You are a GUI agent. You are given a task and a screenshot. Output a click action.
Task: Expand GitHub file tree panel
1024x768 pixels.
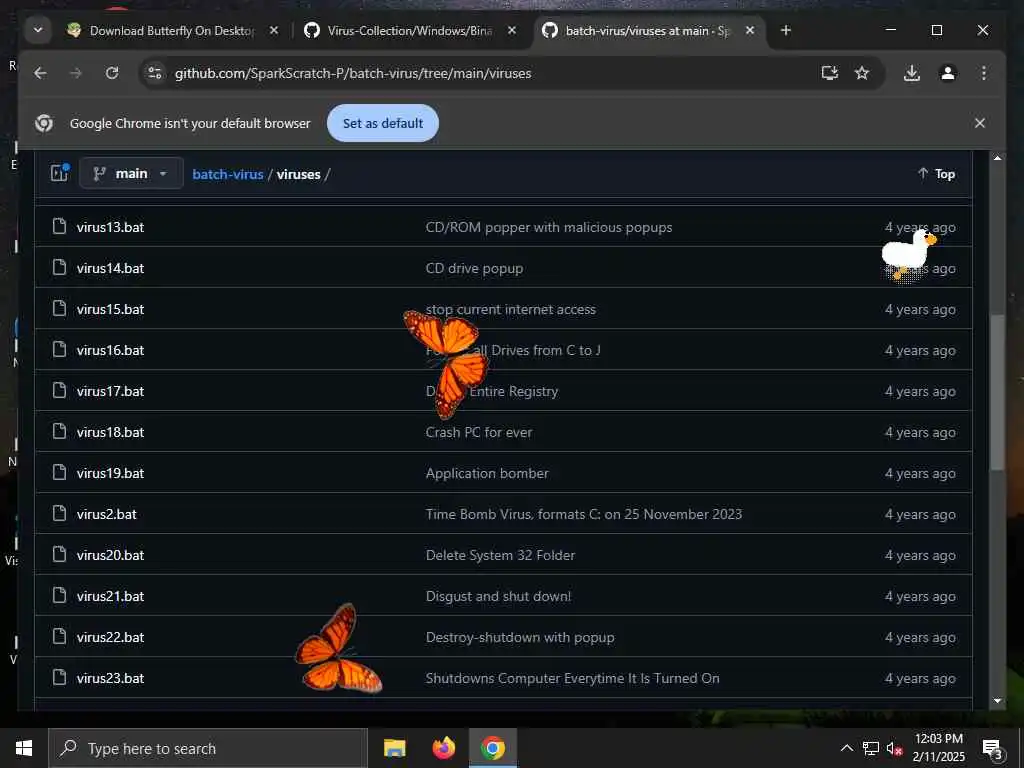tap(59, 173)
